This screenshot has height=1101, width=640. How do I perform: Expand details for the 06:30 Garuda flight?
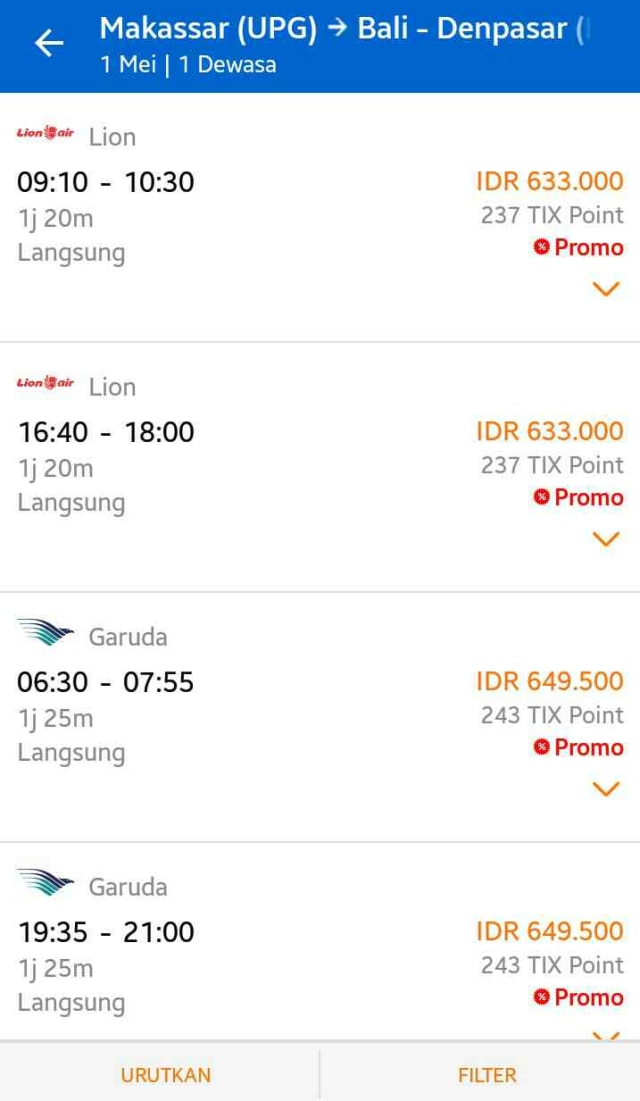click(605, 789)
